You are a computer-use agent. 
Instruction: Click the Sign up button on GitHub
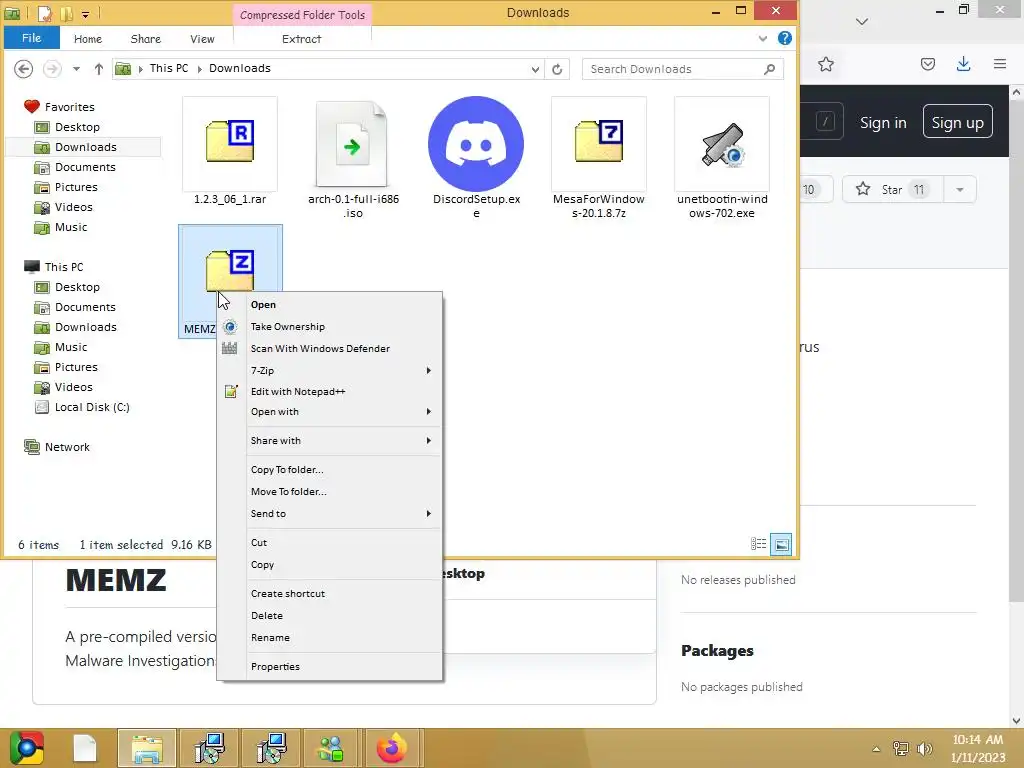(957, 121)
